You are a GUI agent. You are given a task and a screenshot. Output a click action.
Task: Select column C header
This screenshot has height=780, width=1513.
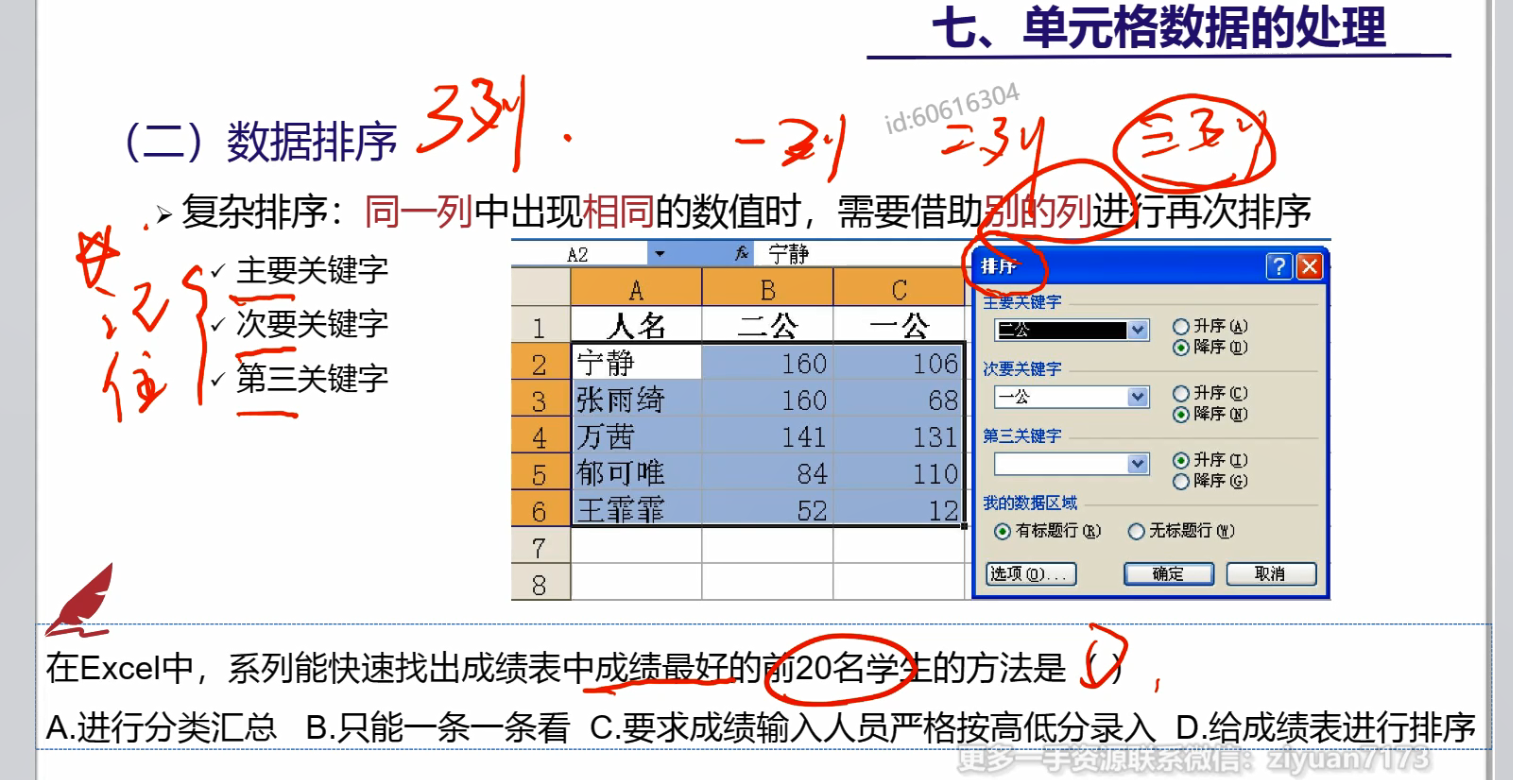tap(898, 289)
